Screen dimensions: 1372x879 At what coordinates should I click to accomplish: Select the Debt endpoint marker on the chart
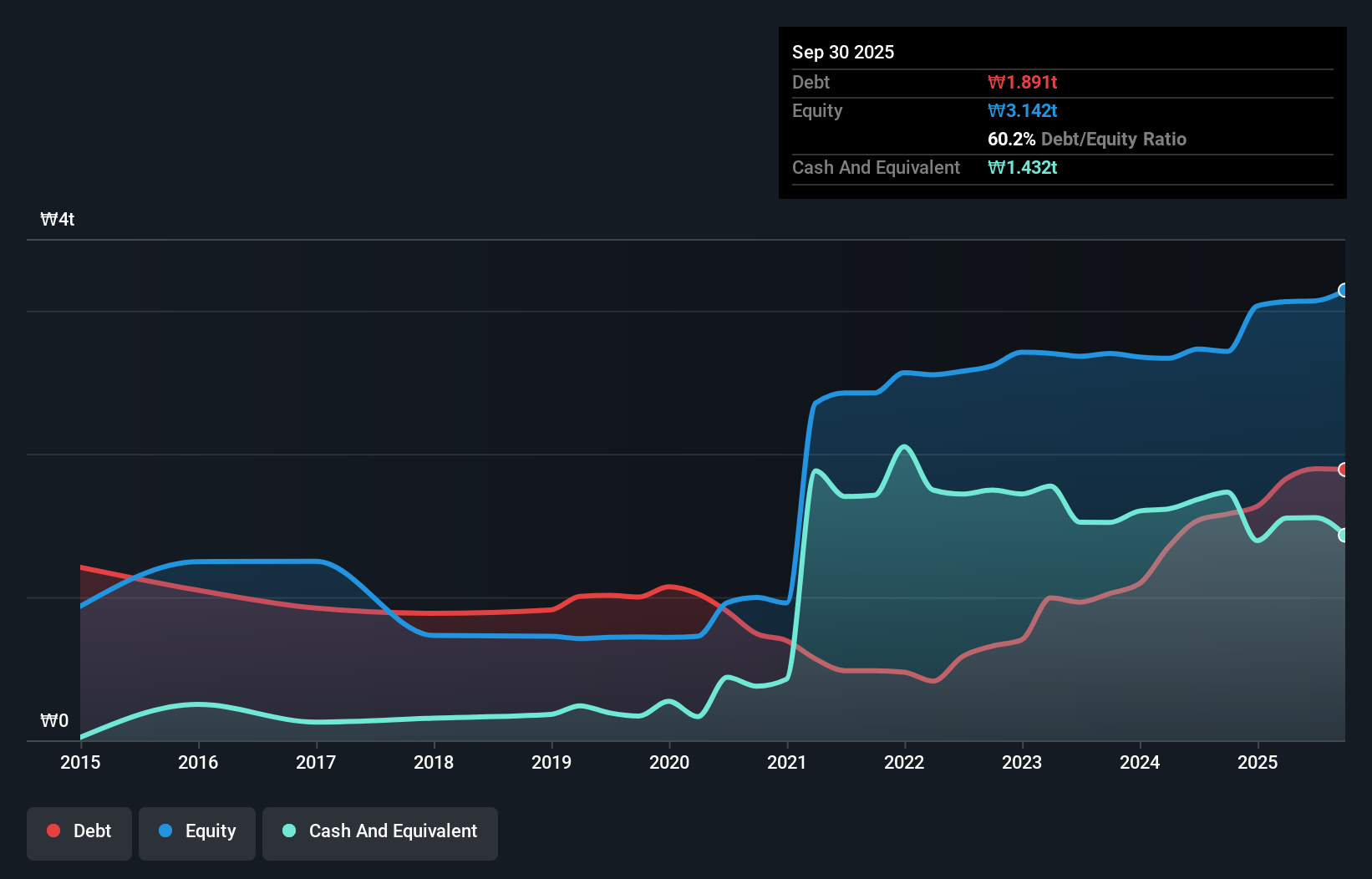[x=1343, y=470]
